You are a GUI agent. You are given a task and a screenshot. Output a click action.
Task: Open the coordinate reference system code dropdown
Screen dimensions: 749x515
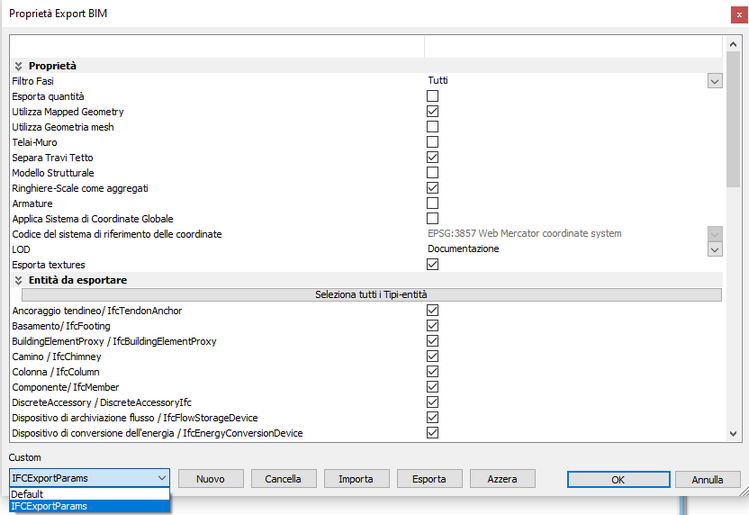pos(715,234)
